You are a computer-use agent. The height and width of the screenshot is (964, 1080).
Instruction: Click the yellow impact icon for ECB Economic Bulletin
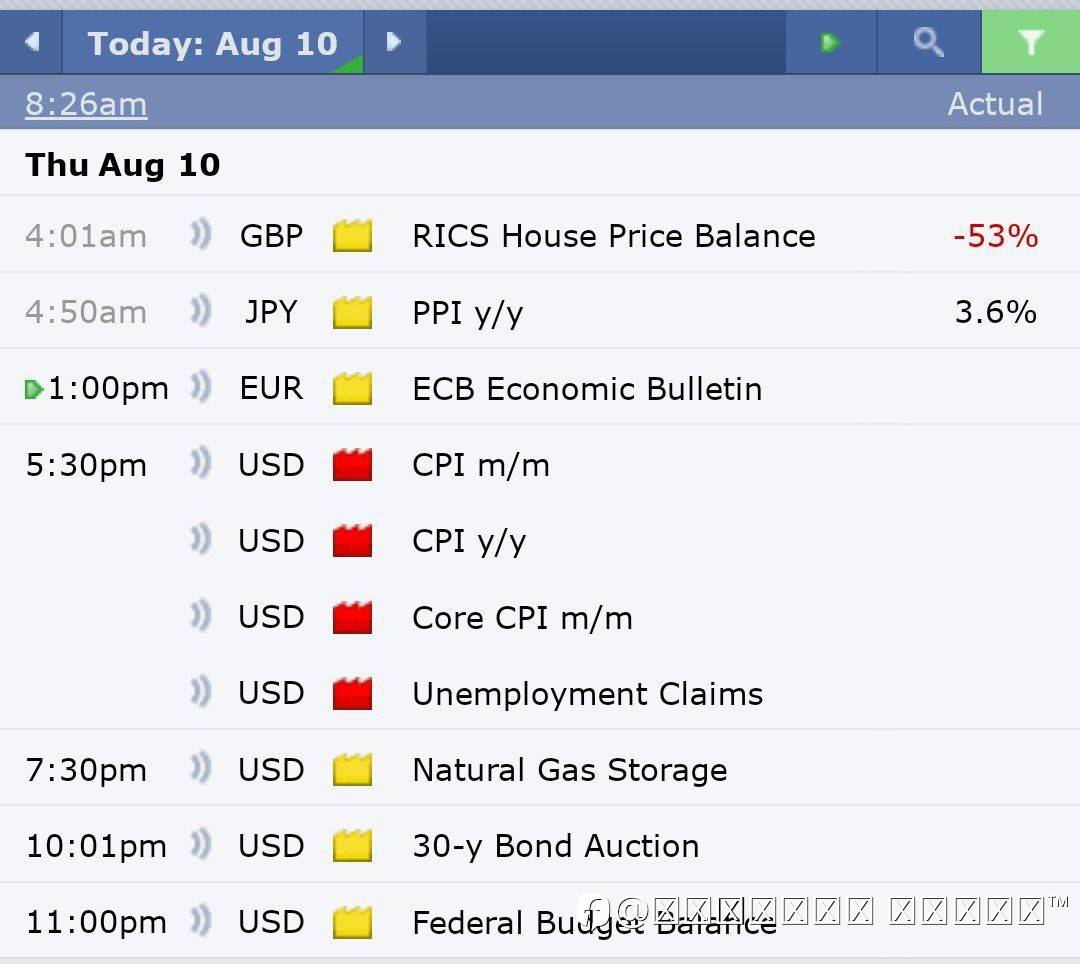pos(352,389)
